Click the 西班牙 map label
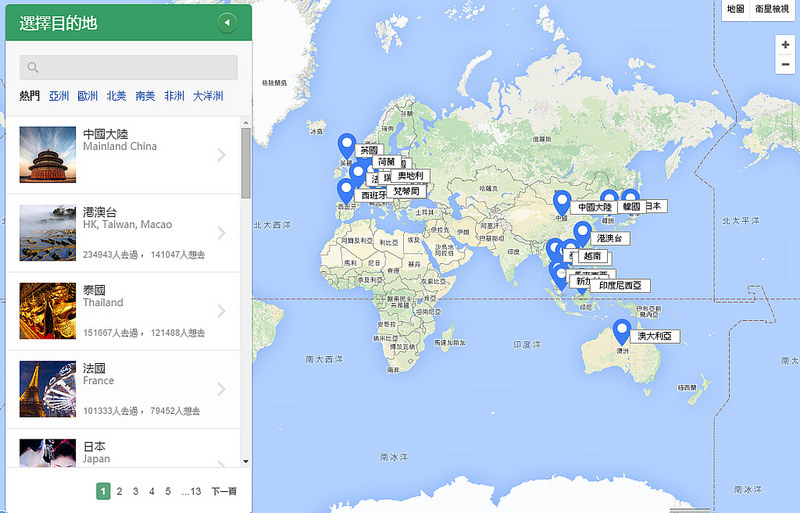The width and height of the screenshot is (800, 513). [372, 196]
